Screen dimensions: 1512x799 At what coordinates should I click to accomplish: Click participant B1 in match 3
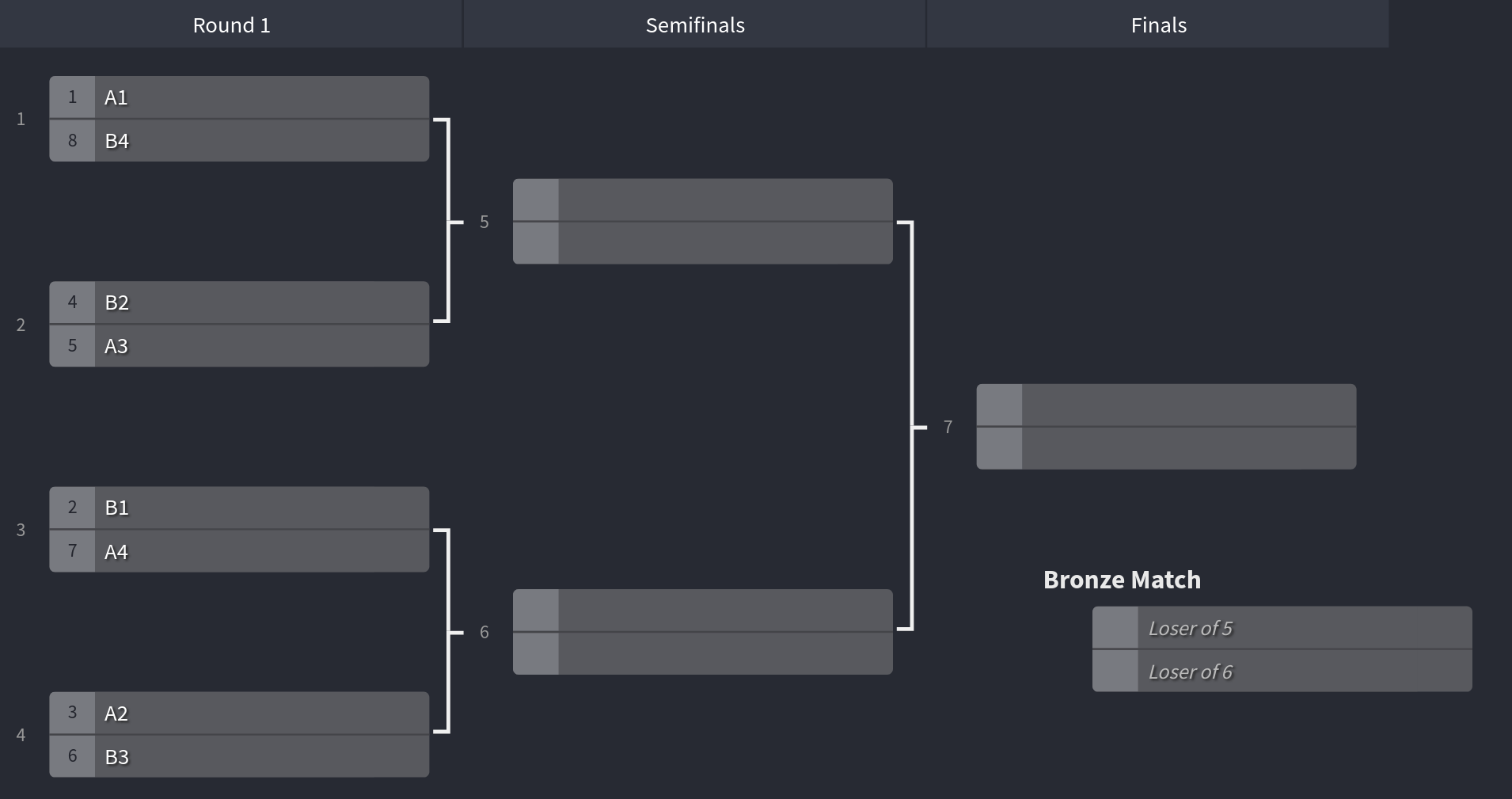click(239, 508)
